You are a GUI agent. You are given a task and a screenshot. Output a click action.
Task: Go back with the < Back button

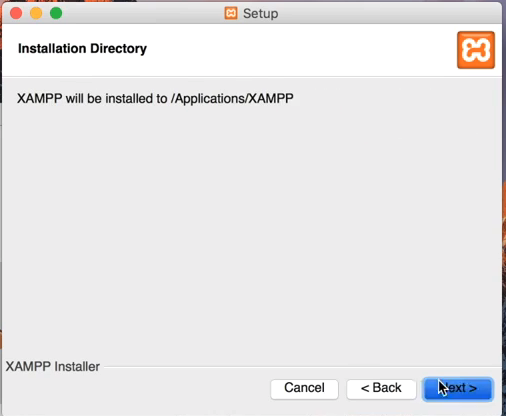(381, 389)
